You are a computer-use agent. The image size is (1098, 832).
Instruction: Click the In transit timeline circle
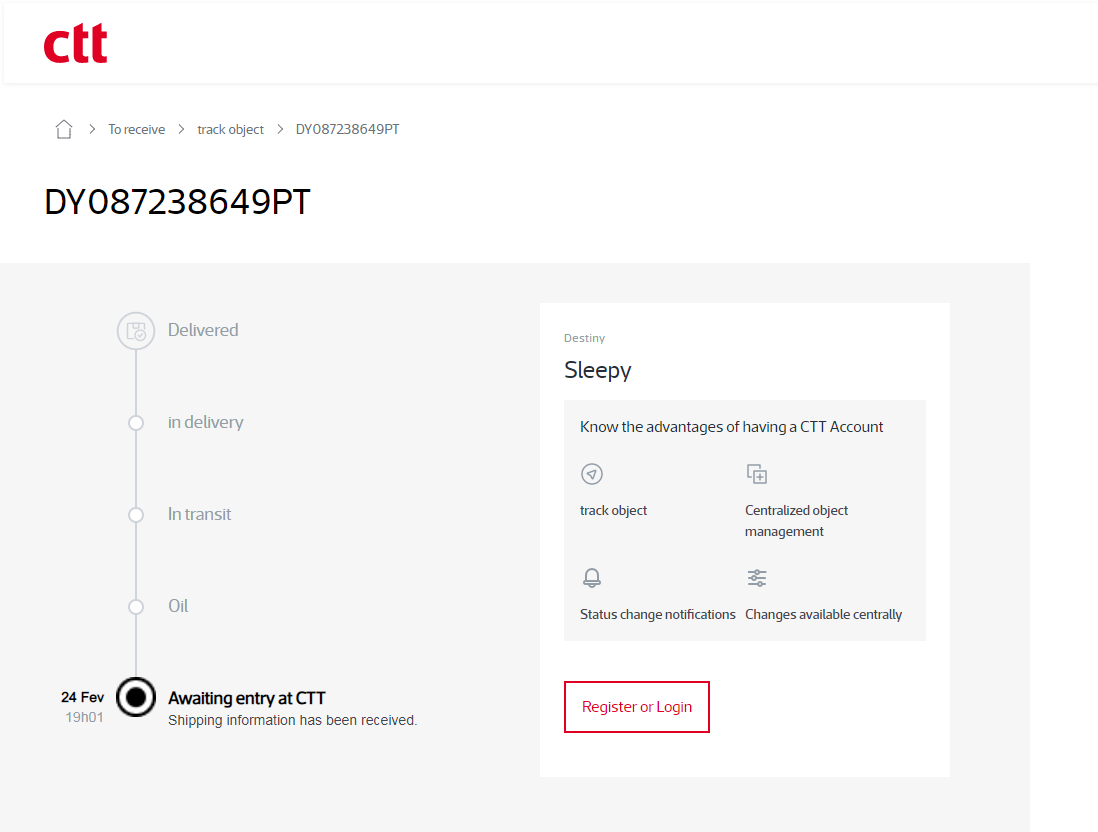tap(136, 515)
